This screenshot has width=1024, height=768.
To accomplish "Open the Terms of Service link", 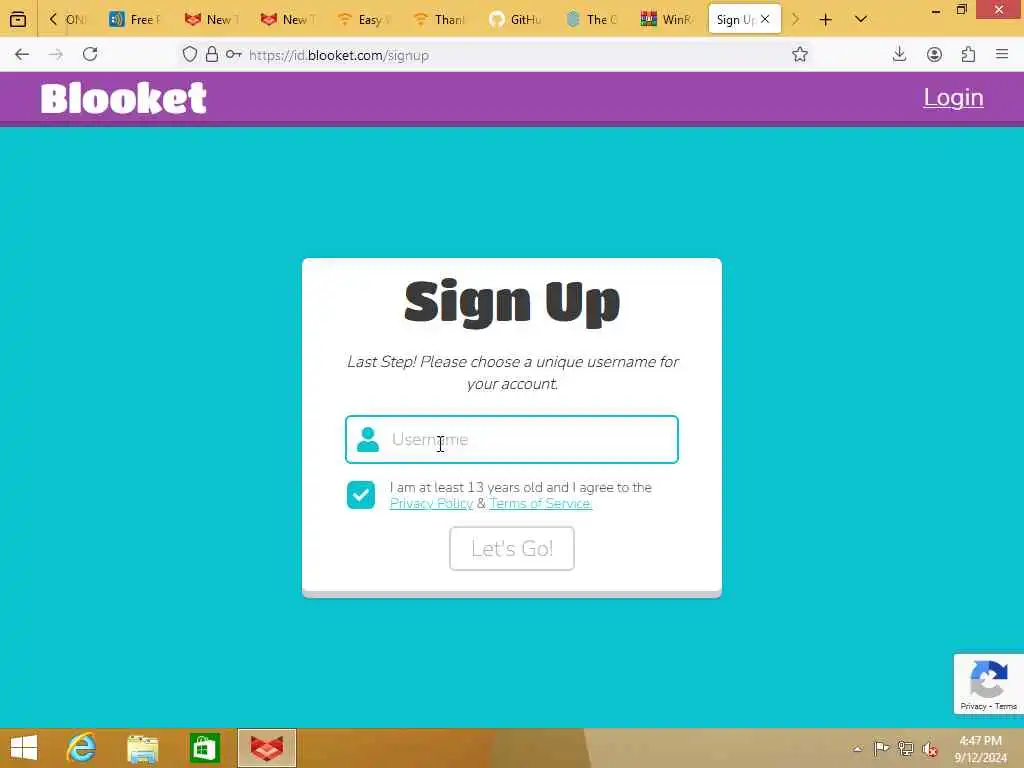I will click(x=540, y=504).
